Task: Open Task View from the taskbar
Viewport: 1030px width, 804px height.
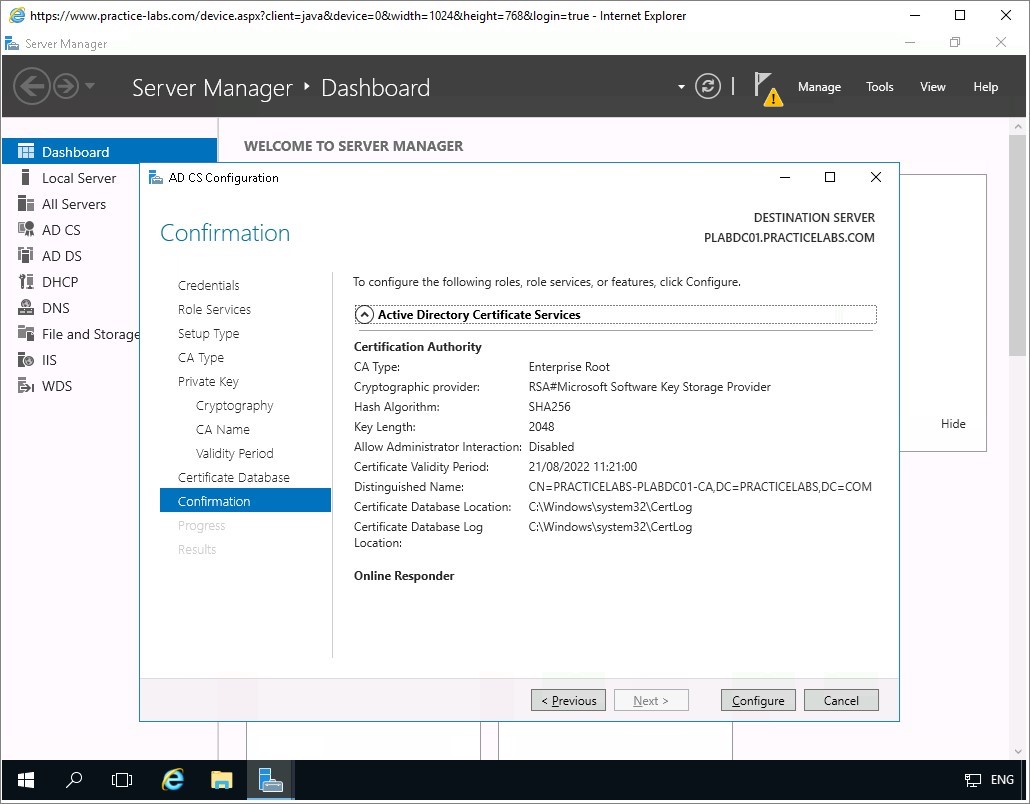Action: coord(122,780)
